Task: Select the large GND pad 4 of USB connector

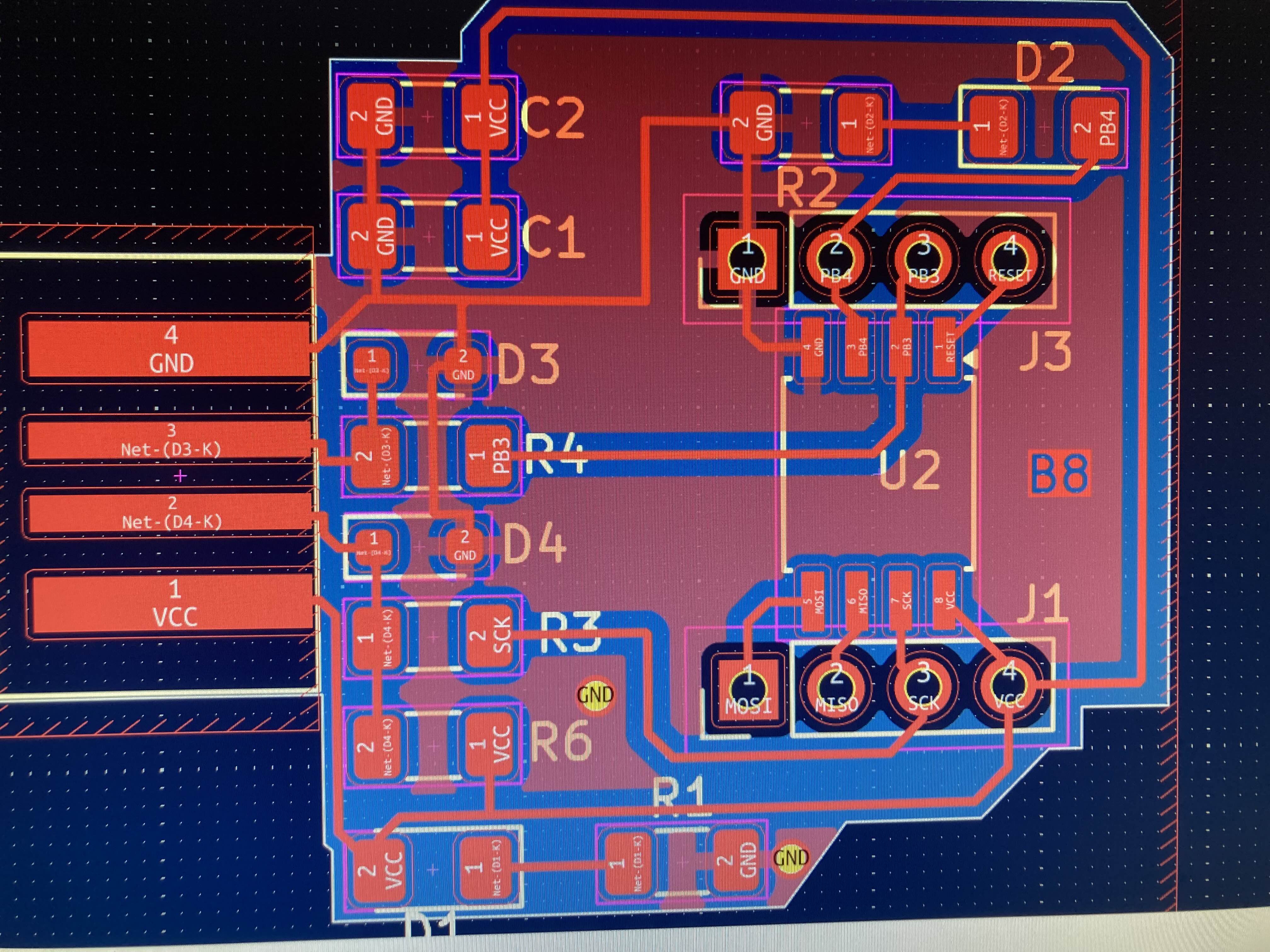Action: (169, 349)
